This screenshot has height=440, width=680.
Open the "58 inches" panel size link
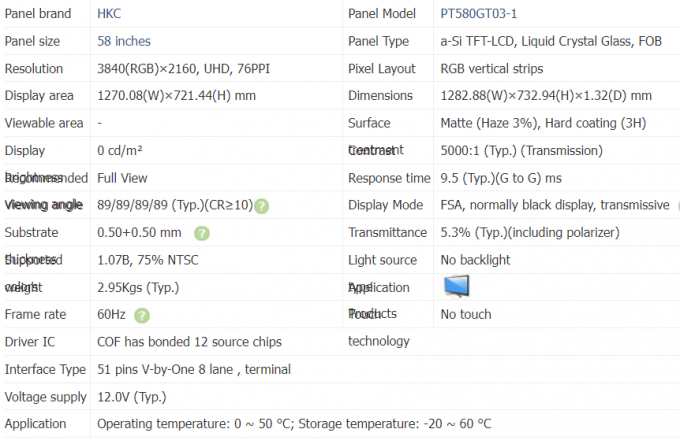(x=124, y=41)
